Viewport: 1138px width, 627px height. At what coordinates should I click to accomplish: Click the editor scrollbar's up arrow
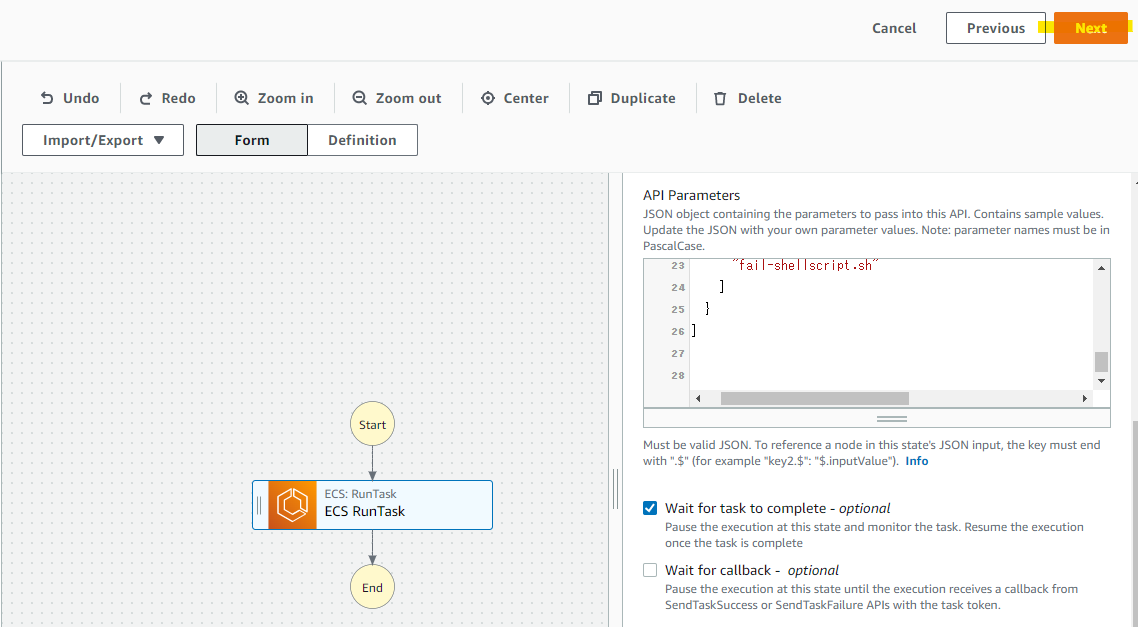[1101, 266]
